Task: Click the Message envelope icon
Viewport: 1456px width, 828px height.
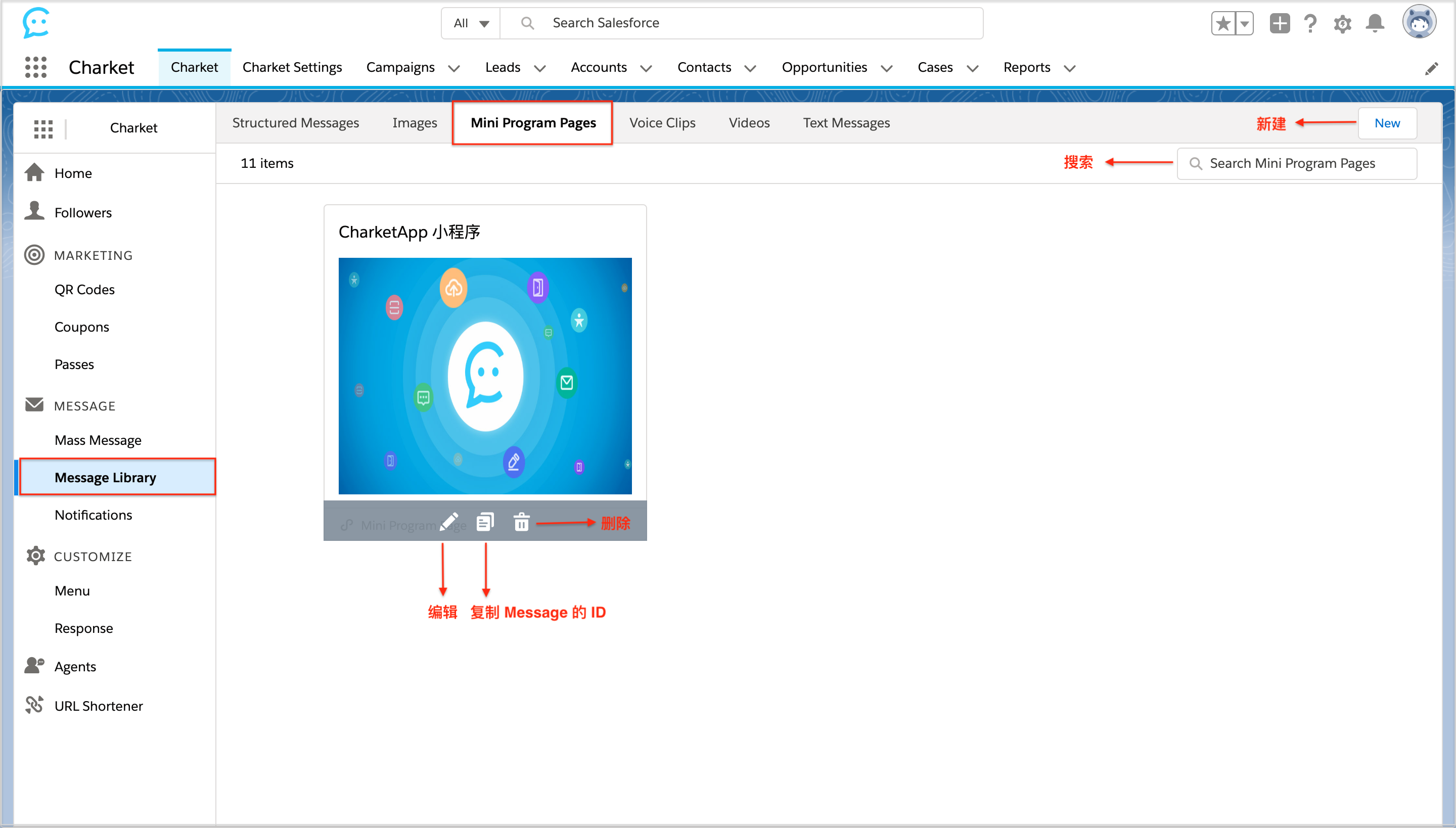Action: (x=35, y=405)
